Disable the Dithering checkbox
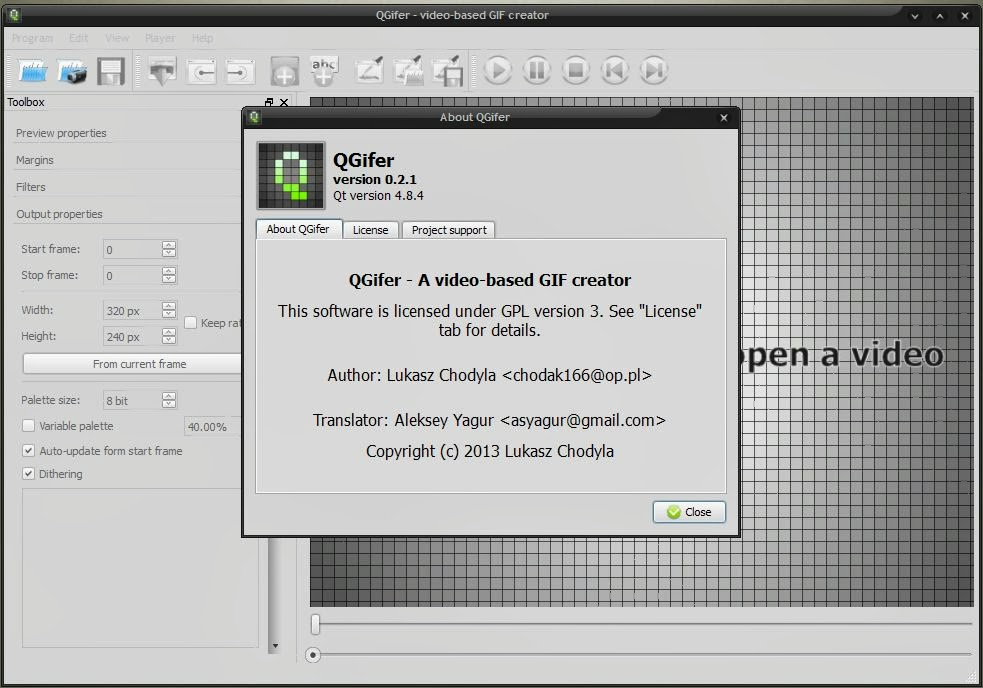983x688 pixels. point(28,474)
